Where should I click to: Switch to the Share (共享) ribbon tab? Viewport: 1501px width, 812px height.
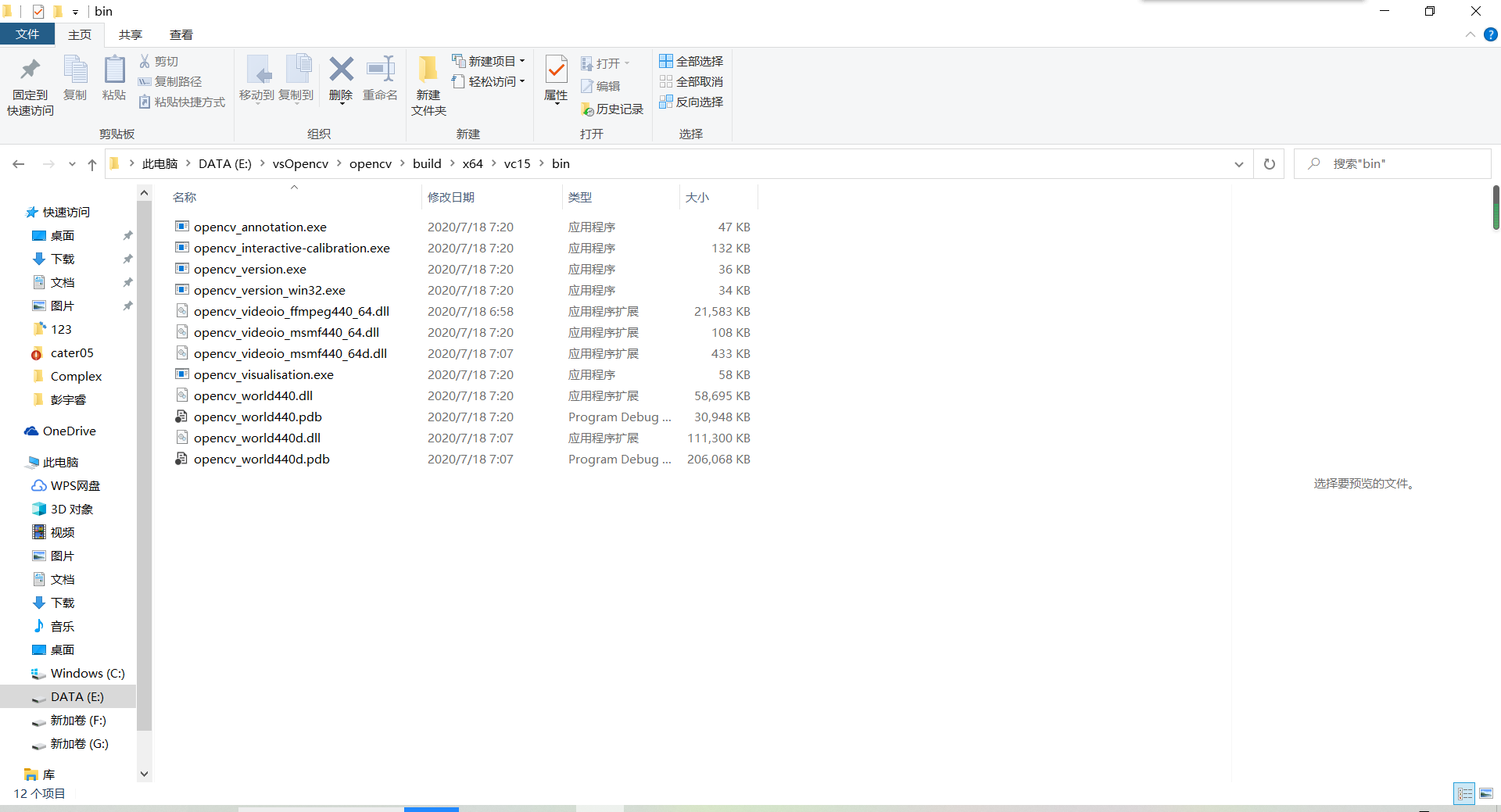131,34
